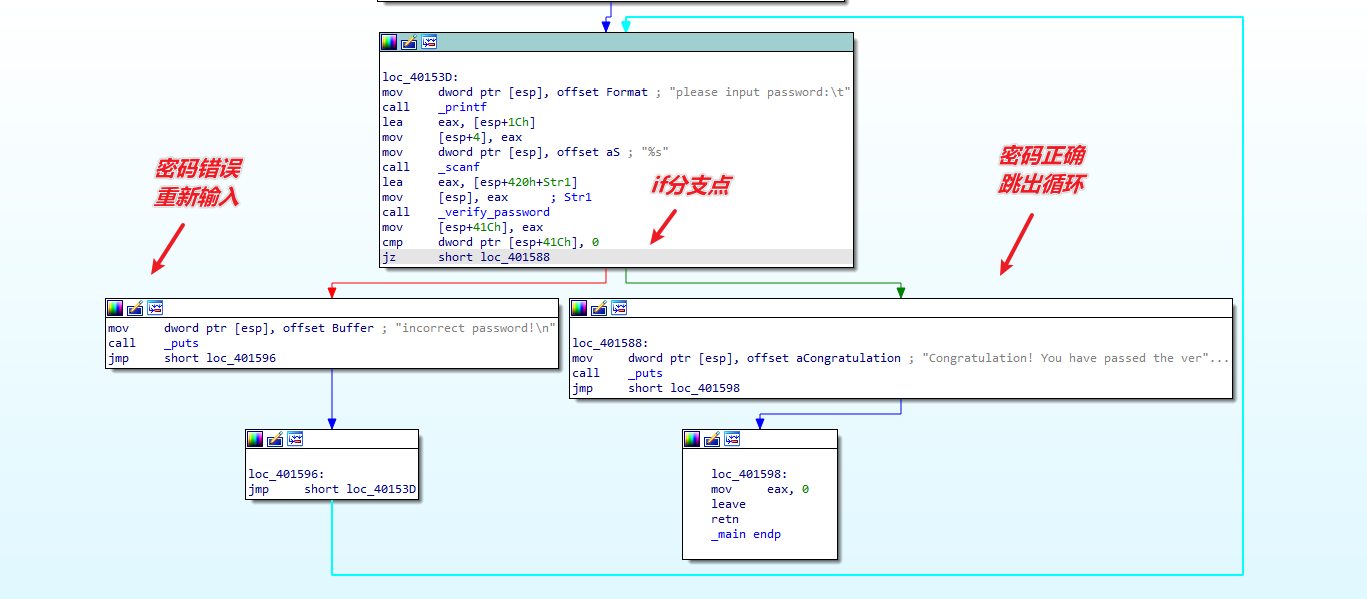This screenshot has width=1367, height=599.
Task: Click the pencil icon on the incorrect password node
Action: [x=135, y=308]
